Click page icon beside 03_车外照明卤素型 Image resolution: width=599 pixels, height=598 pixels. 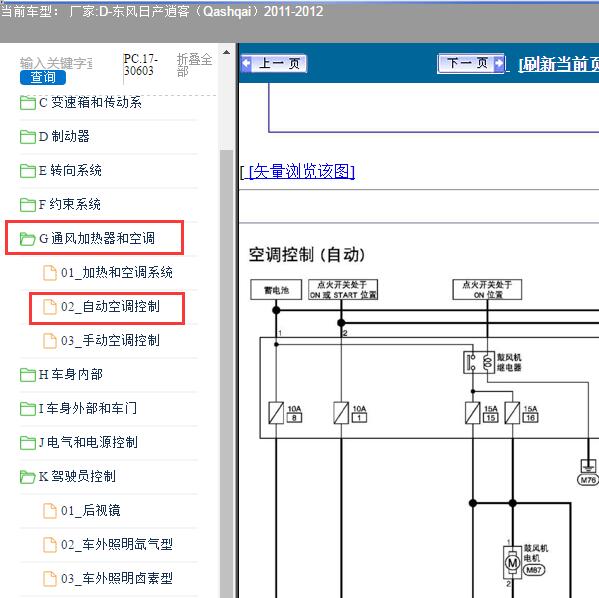(50, 579)
